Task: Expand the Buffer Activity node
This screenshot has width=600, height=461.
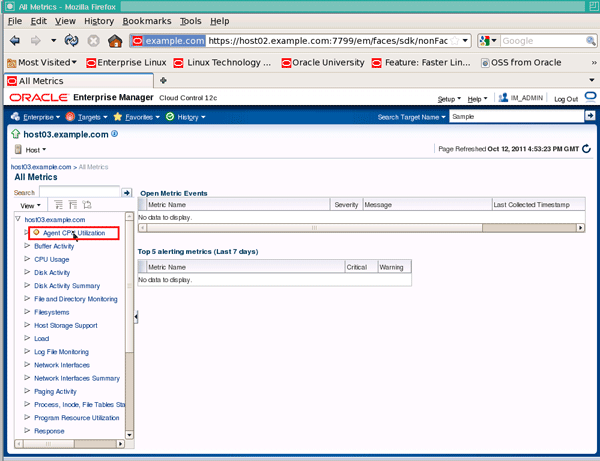Action: (27, 246)
